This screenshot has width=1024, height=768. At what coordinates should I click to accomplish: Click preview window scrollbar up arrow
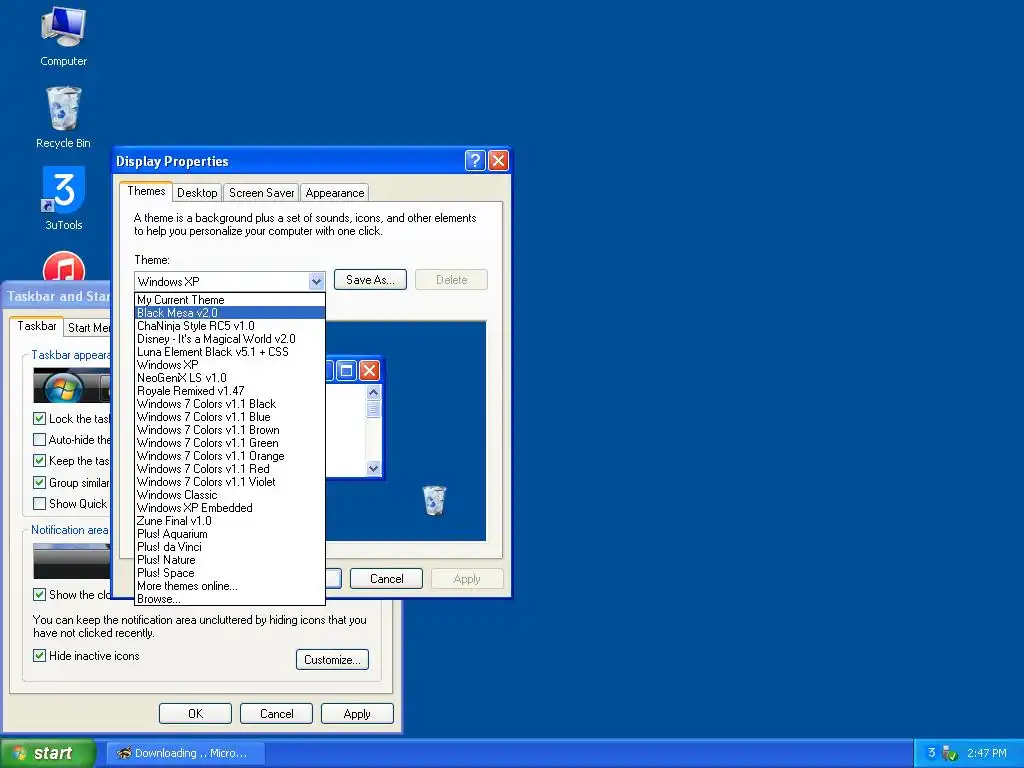coord(374,392)
